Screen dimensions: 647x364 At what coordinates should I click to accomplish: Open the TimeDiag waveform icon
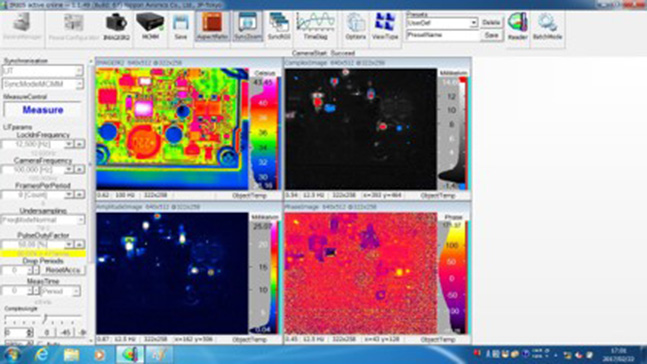316,26
